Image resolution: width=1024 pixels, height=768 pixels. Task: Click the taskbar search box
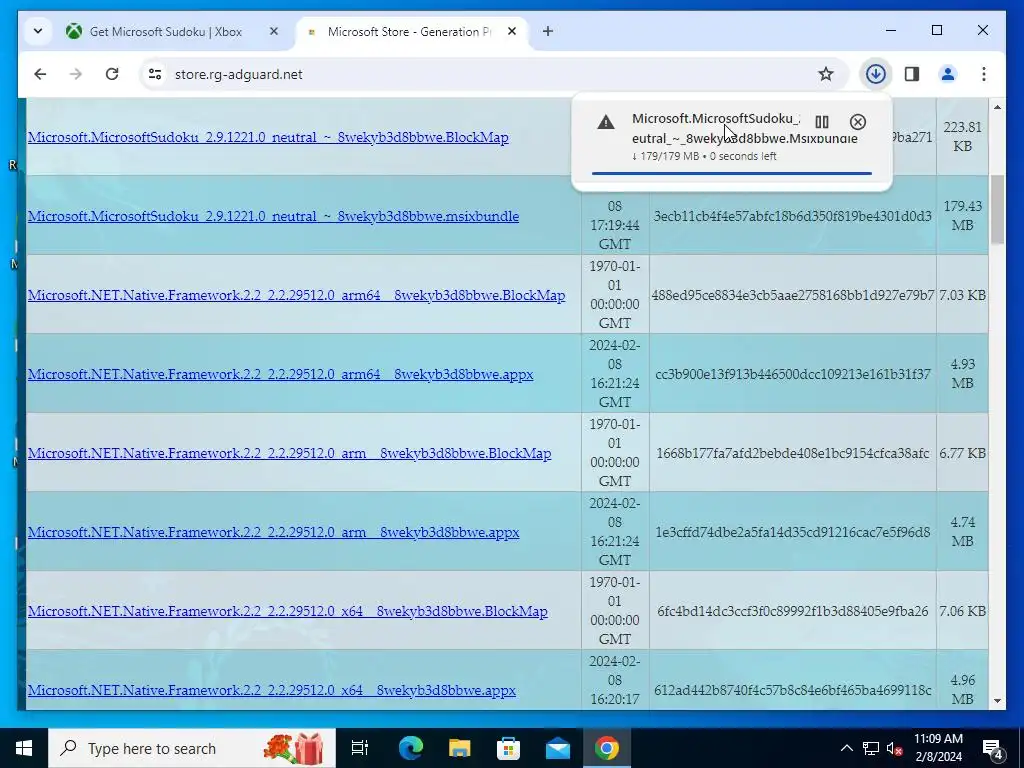pos(192,748)
